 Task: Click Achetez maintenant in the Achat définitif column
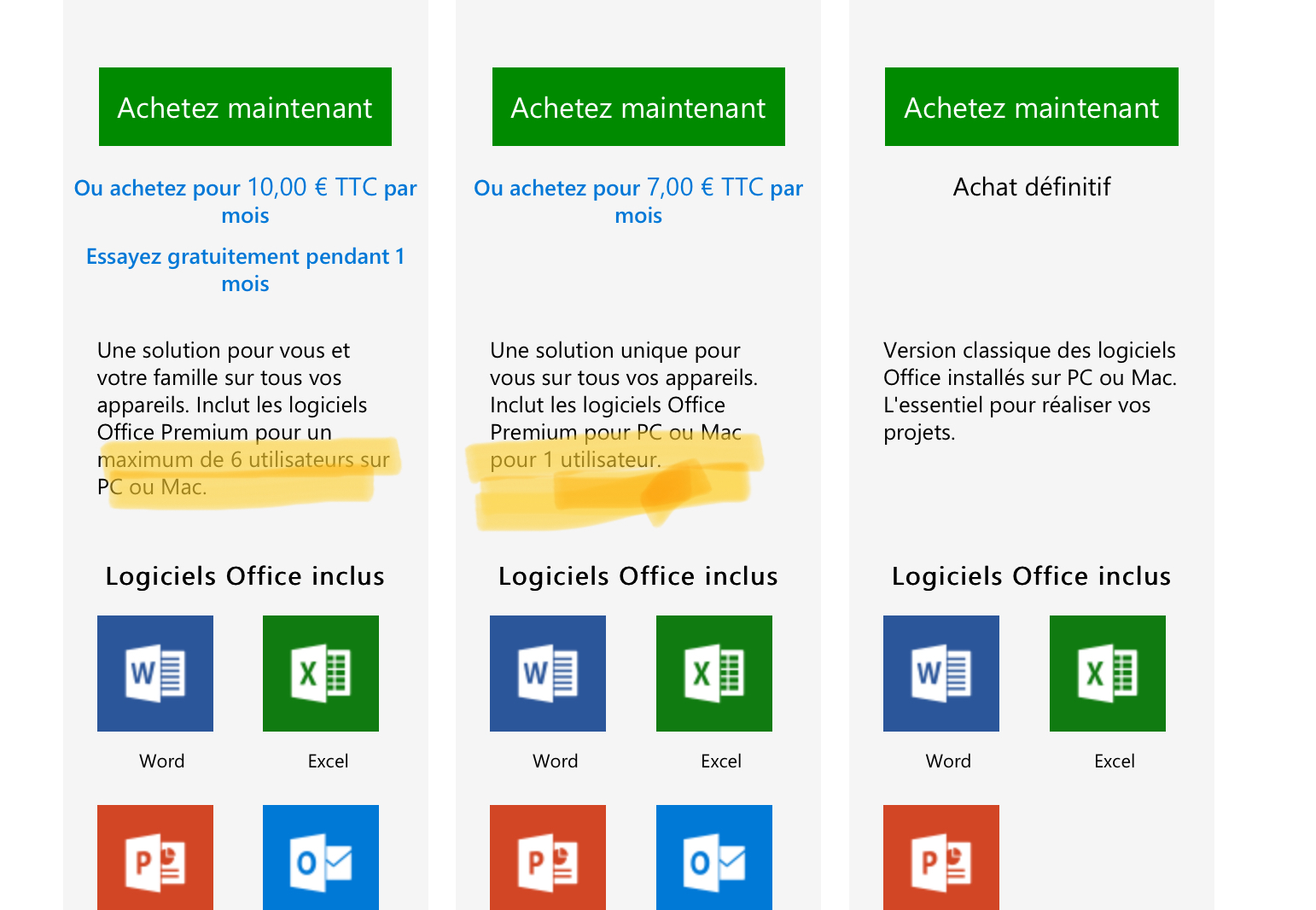point(1032,107)
